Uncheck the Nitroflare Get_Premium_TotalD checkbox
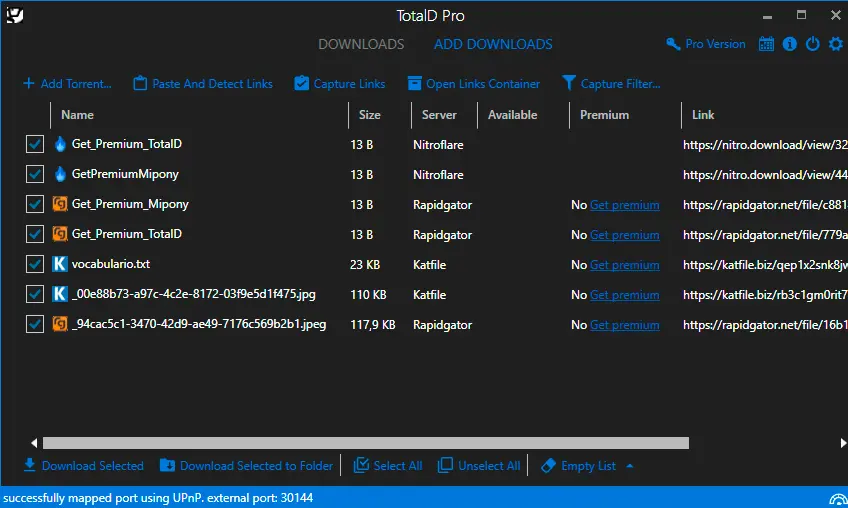 pos(35,144)
